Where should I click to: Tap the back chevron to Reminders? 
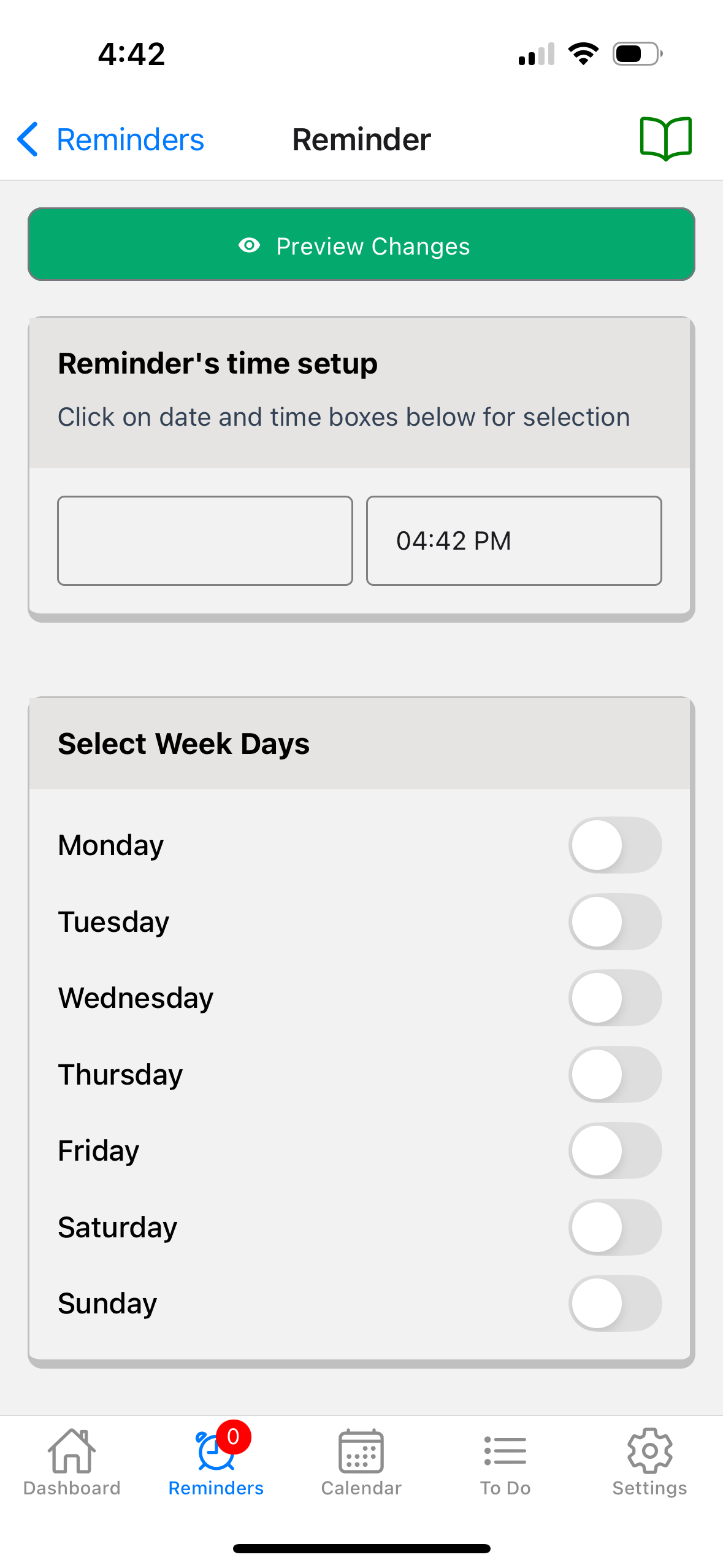point(28,139)
